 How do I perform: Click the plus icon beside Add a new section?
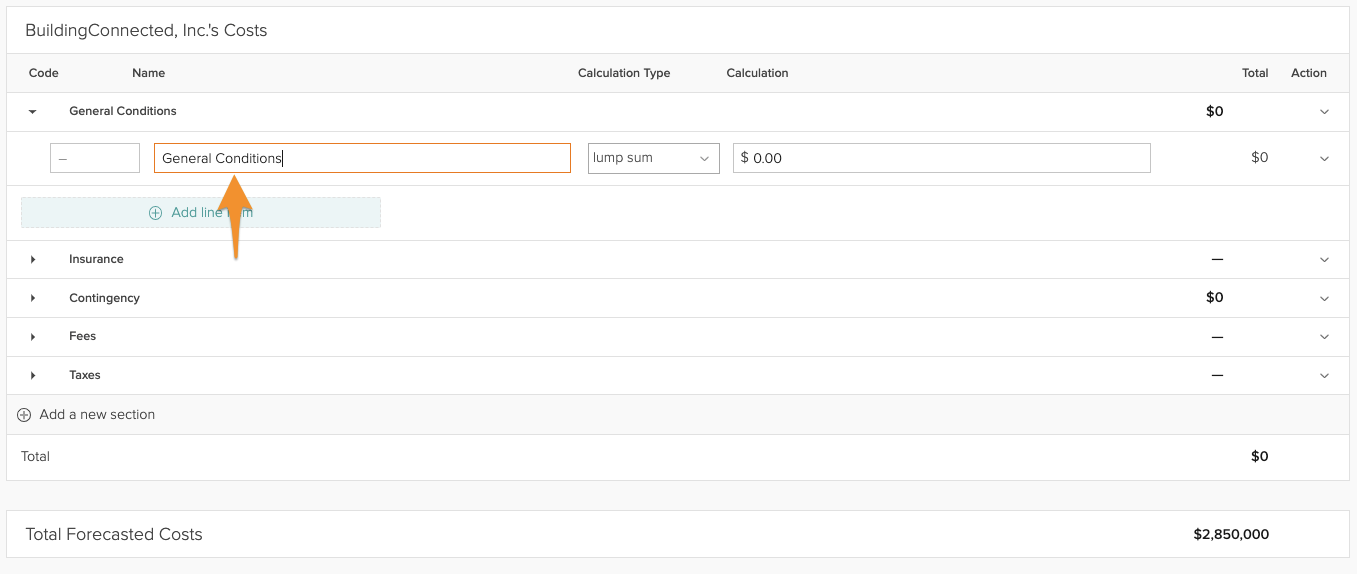(x=24, y=415)
